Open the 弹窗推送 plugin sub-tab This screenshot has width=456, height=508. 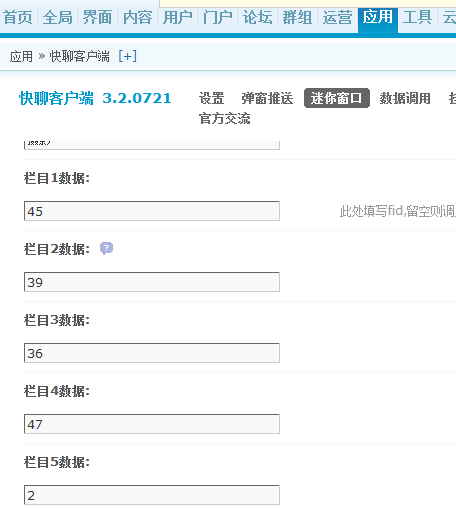click(x=267, y=98)
